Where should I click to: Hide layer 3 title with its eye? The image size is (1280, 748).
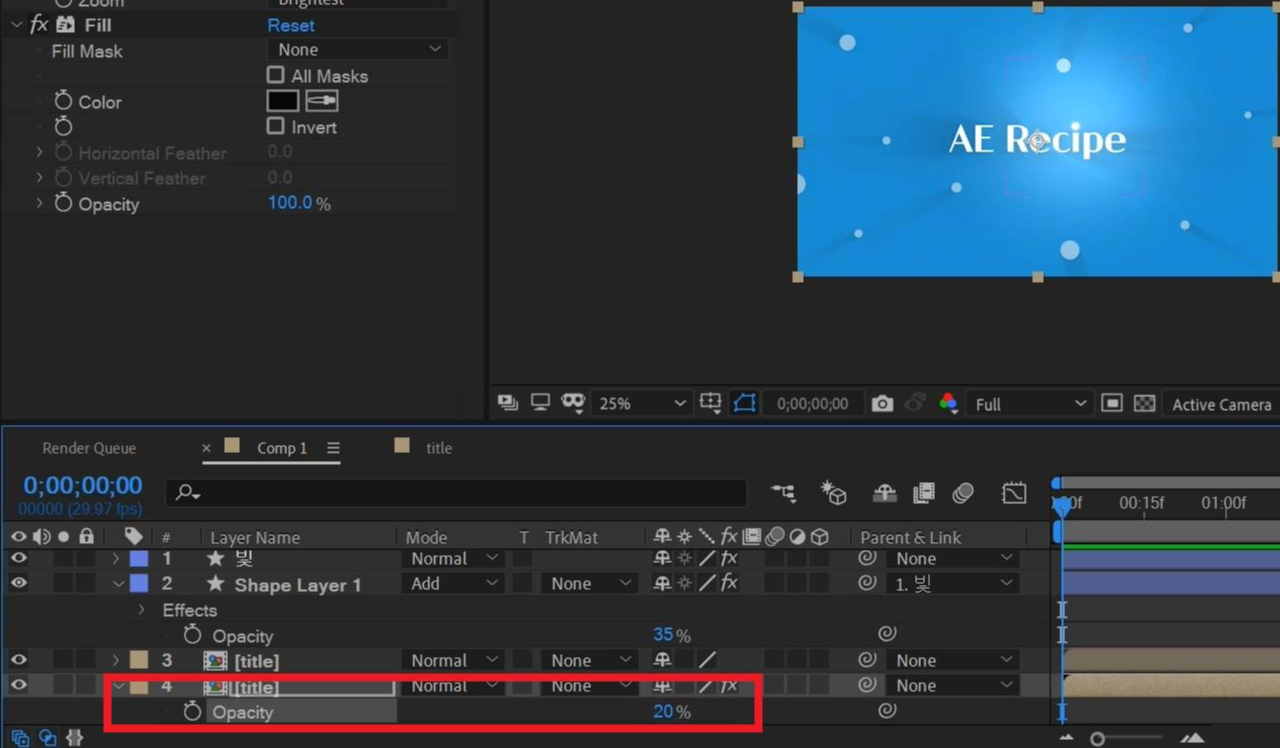(19, 660)
